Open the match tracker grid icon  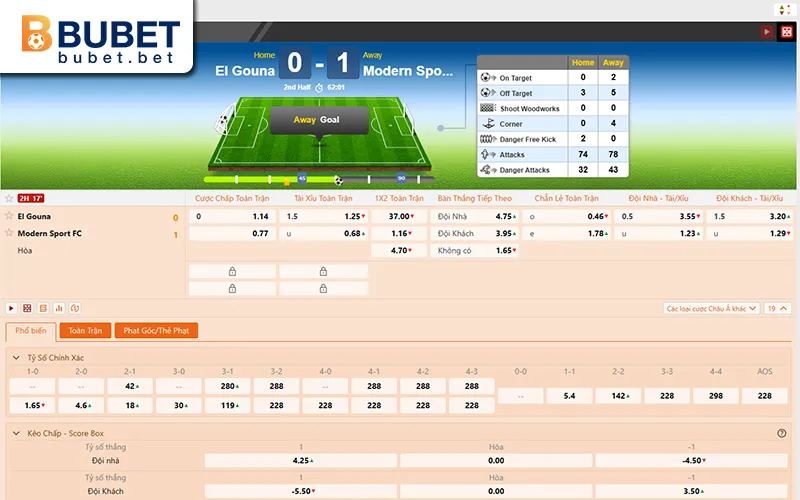pos(27,308)
